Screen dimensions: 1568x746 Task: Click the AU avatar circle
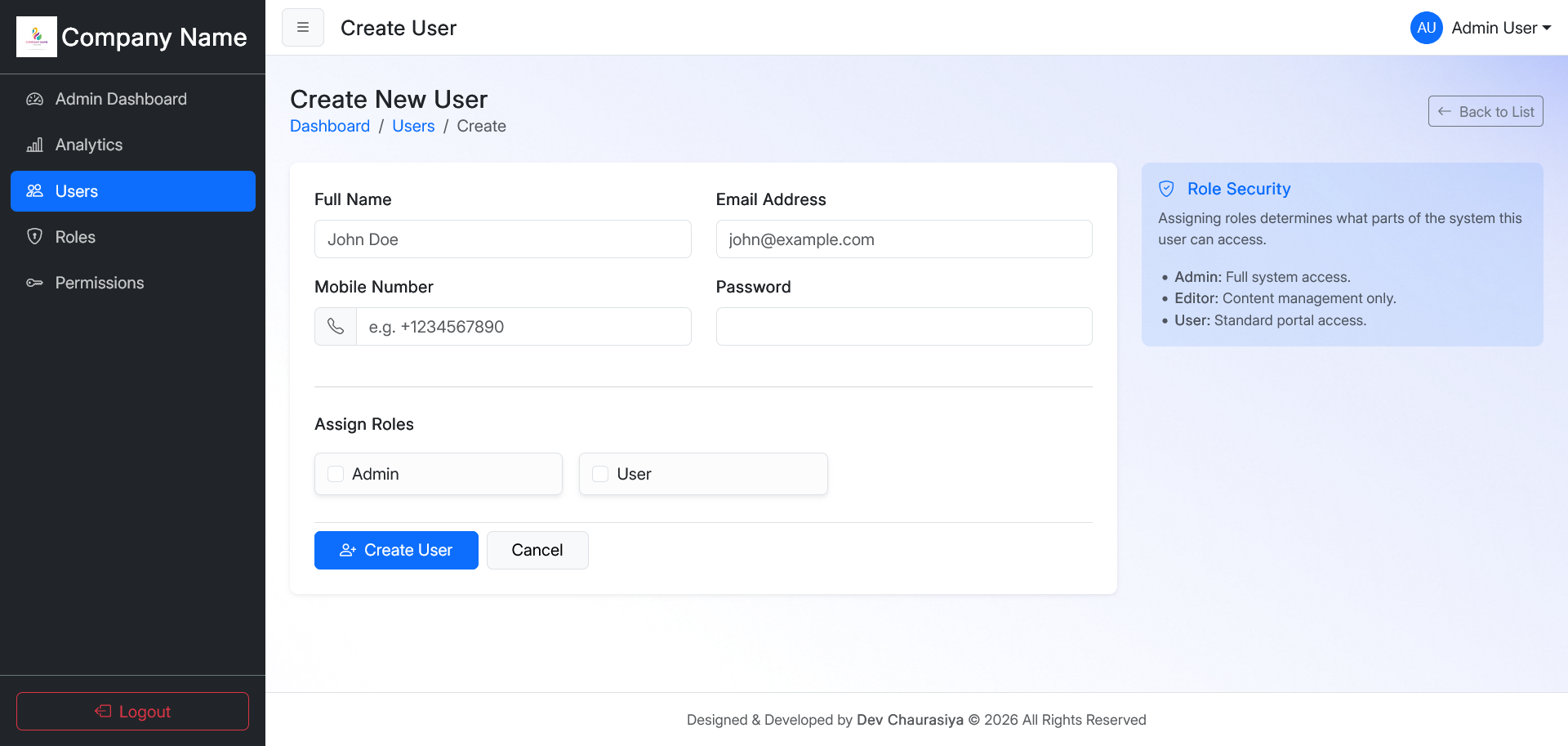coord(1426,28)
